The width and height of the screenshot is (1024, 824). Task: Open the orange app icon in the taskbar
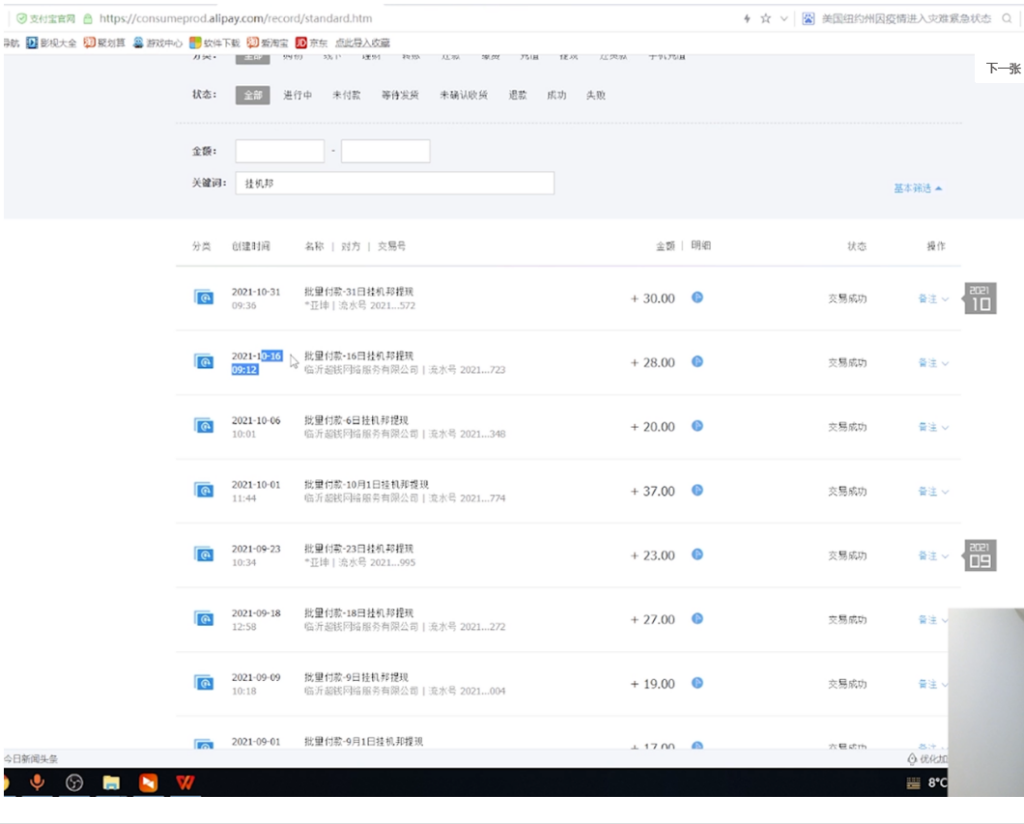click(x=148, y=782)
